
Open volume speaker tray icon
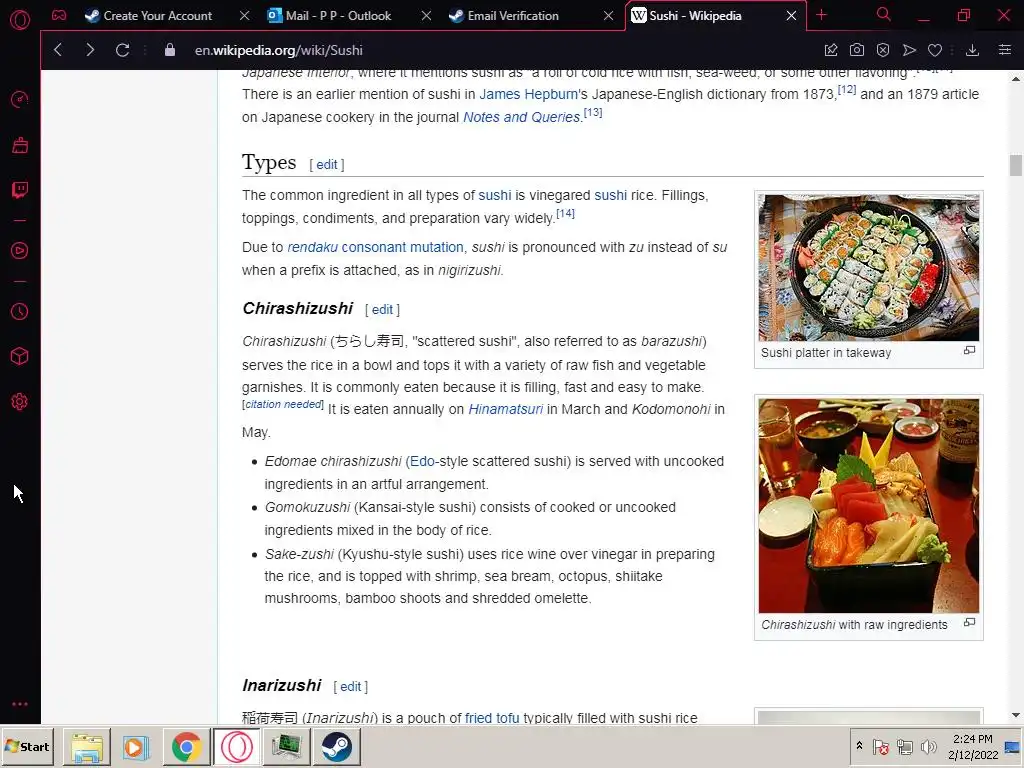click(x=927, y=746)
